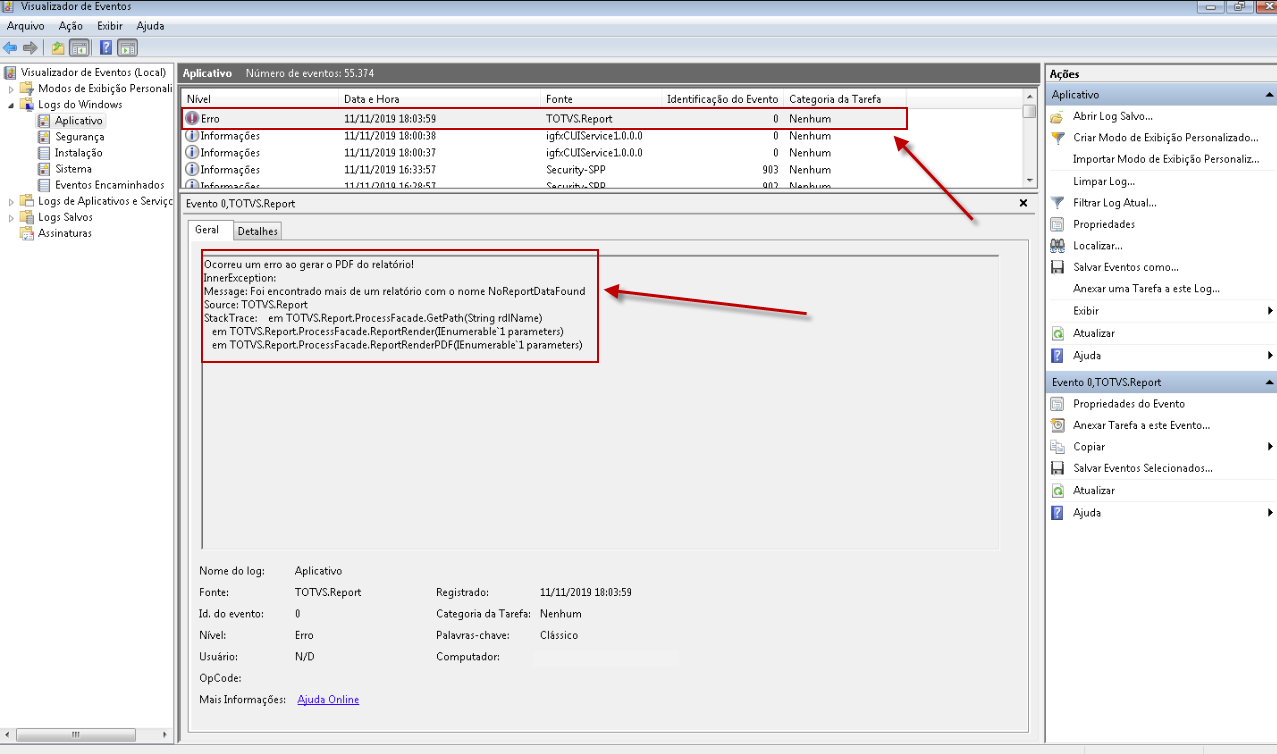Select Assinaturas in the tree
The image size is (1277, 754).
65,233
